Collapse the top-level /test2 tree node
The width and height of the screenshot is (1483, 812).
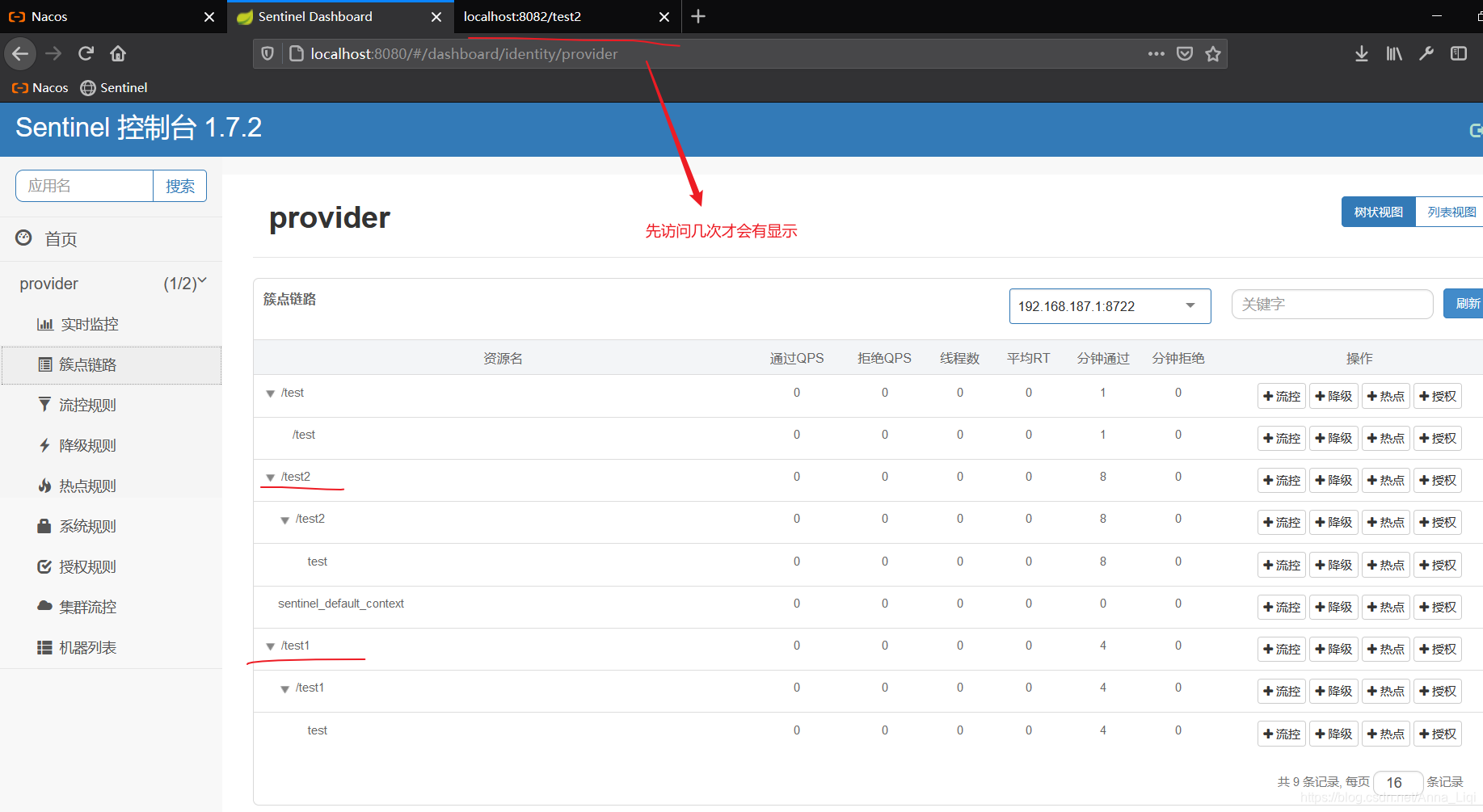(x=271, y=478)
